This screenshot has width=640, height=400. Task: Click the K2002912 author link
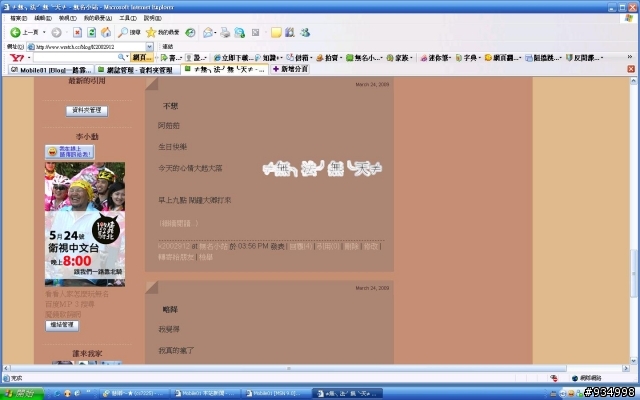pos(174,247)
